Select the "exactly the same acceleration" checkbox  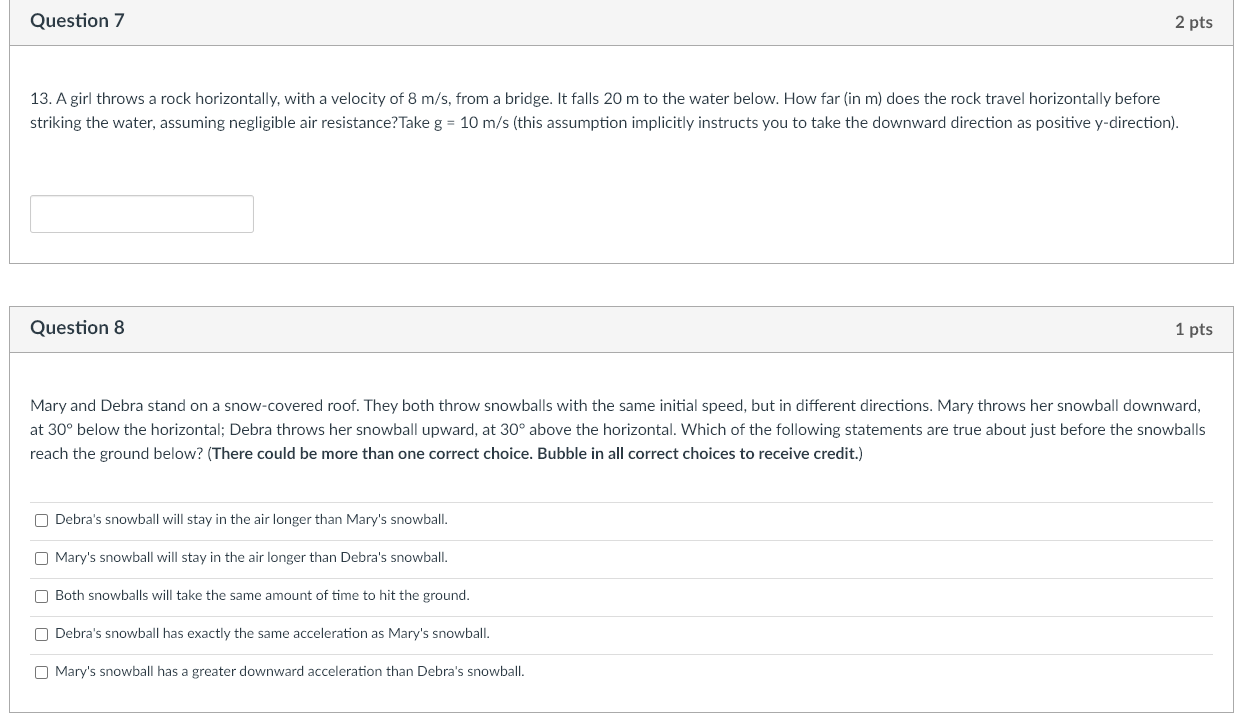pyautogui.click(x=42, y=634)
